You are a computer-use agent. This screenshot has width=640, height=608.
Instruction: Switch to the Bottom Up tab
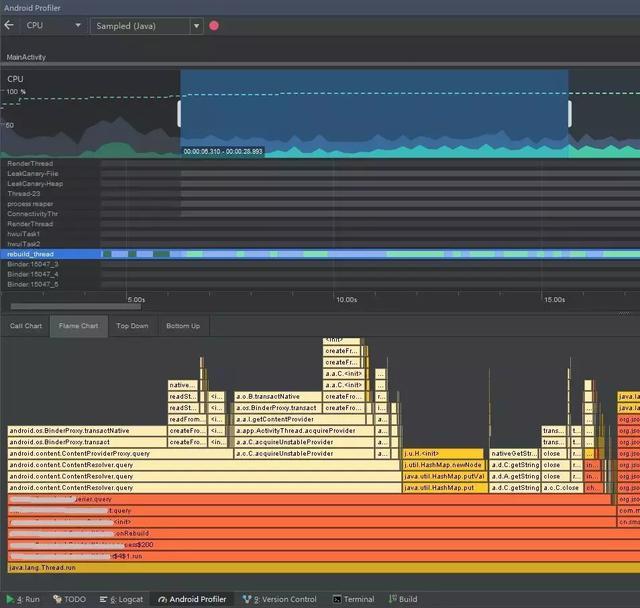(x=183, y=326)
